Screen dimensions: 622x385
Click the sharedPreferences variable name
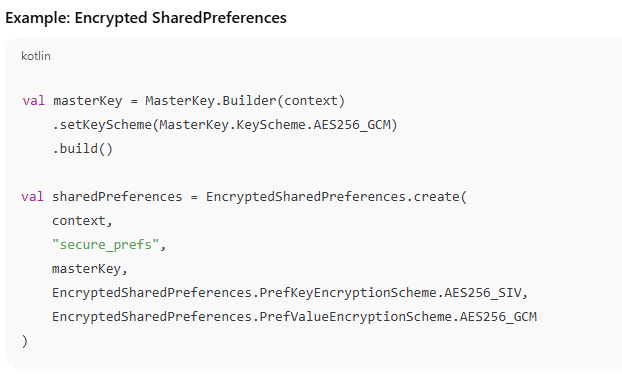click(x=117, y=197)
